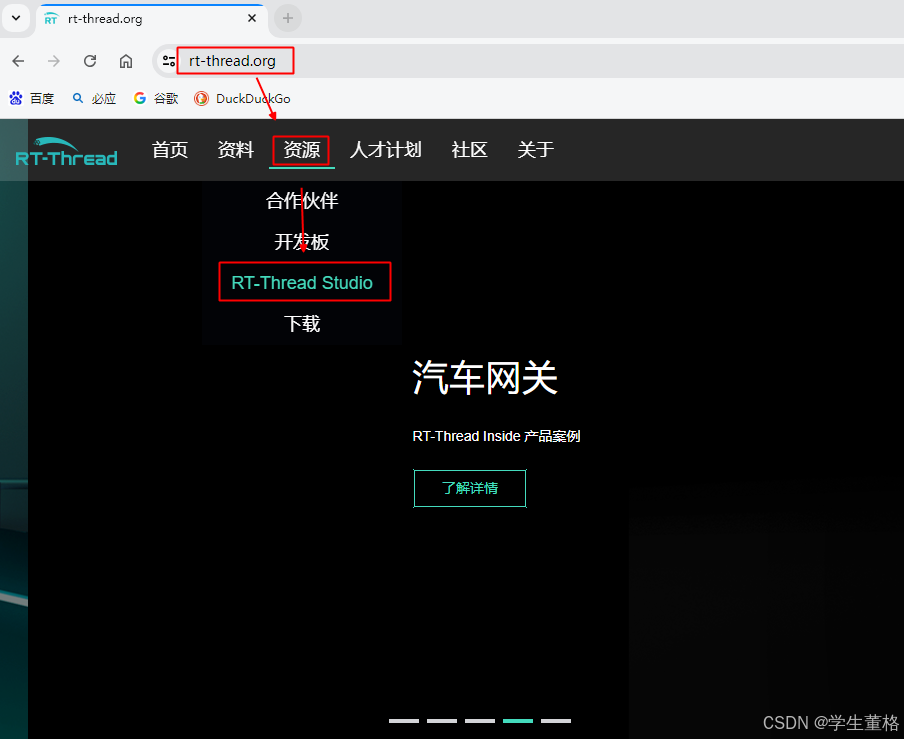Jump to the fifth carousel slide indicator
This screenshot has height=739, width=904.
556,721
